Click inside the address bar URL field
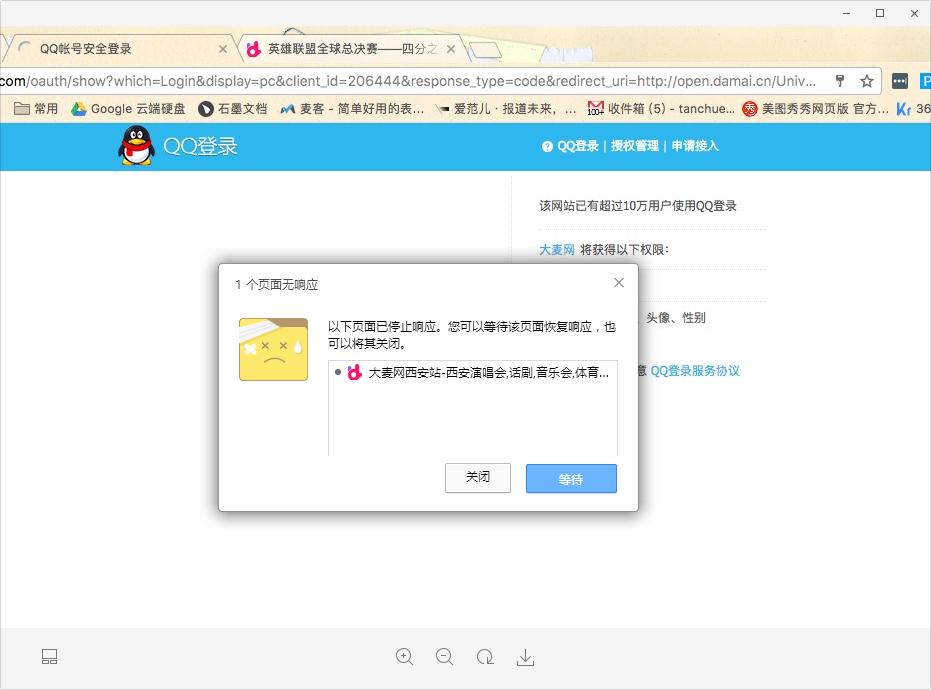This screenshot has height=690, width=931. click(x=400, y=81)
